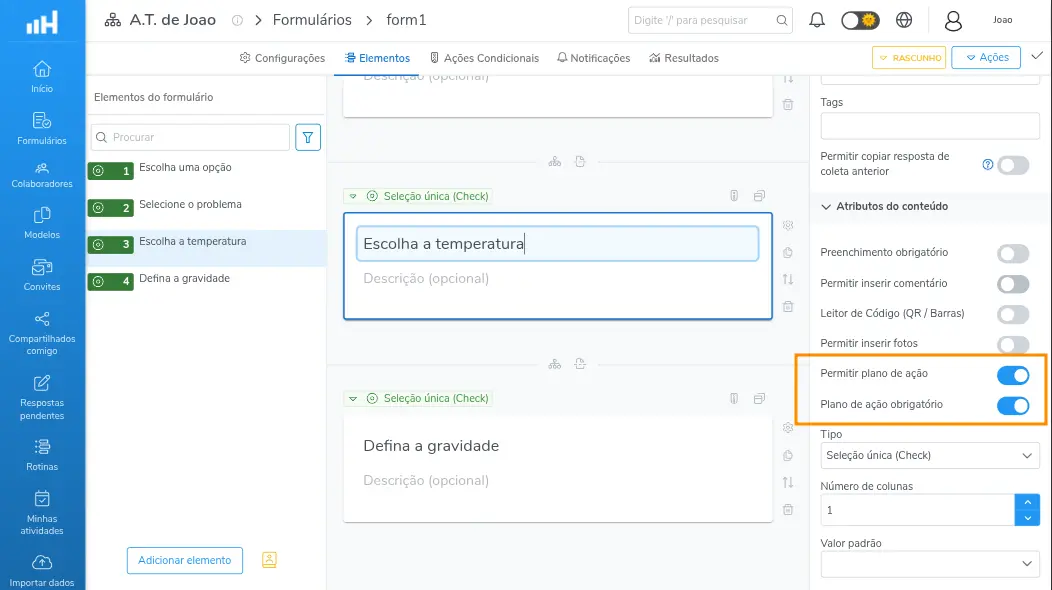Enable Permitir copiar resposta de coleta anterior
Viewport: 1052px width, 590px height.
point(1013,165)
